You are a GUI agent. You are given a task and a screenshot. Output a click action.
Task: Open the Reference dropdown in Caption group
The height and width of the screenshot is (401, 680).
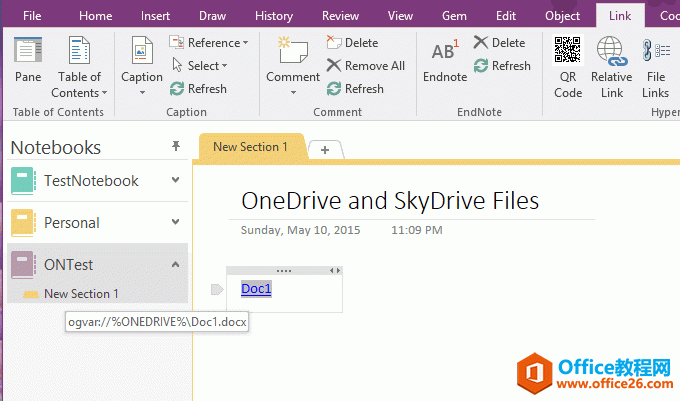[210, 43]
